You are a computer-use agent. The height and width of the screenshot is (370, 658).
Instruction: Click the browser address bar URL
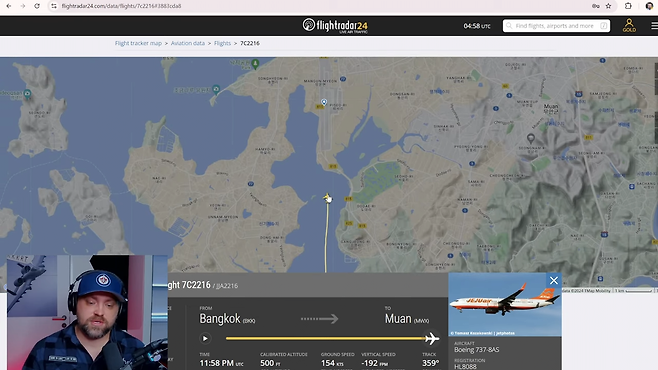pyautogui.click(x=121, y=6)
